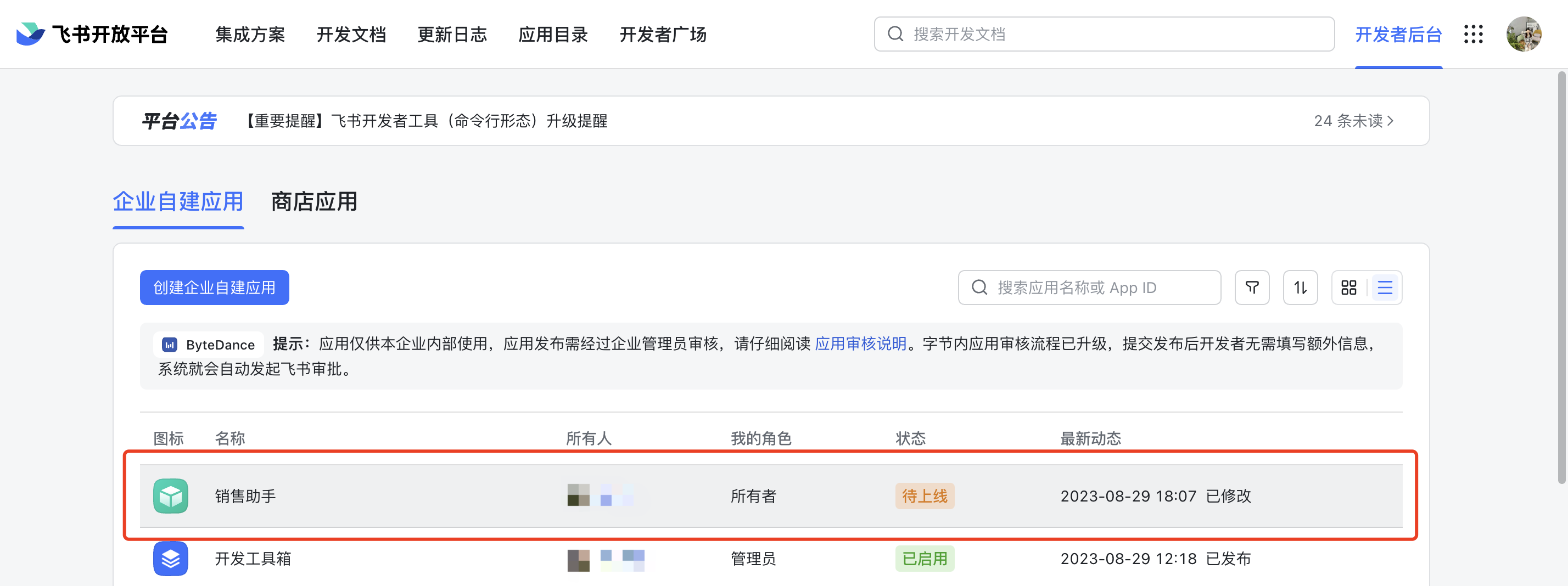The width and height of the screenshot is (1568, 586).
Task: Click 创建企业自建应用 button
Action: click(214, 287)
